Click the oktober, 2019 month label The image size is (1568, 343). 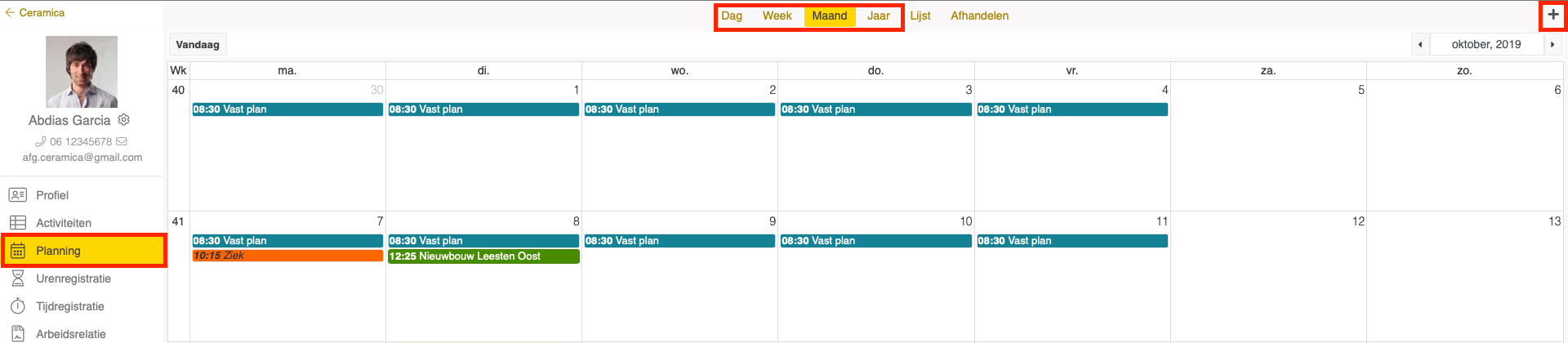pos(1486,45)
